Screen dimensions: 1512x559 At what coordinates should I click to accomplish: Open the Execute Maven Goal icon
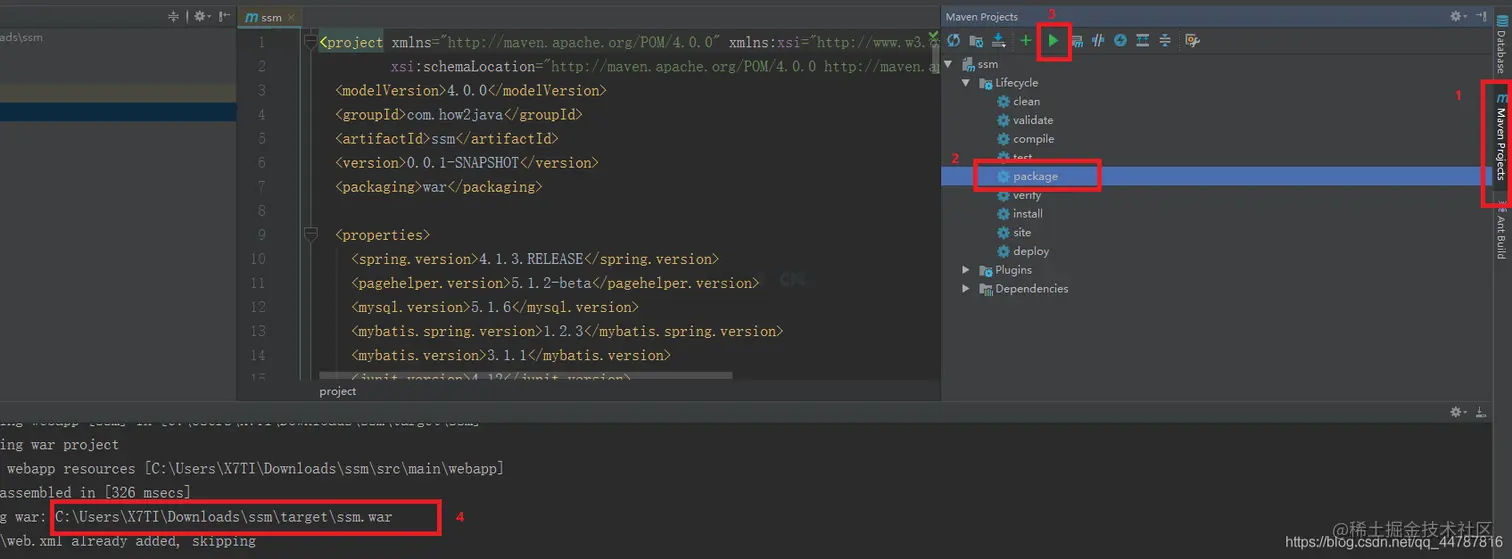(1076, 41)
